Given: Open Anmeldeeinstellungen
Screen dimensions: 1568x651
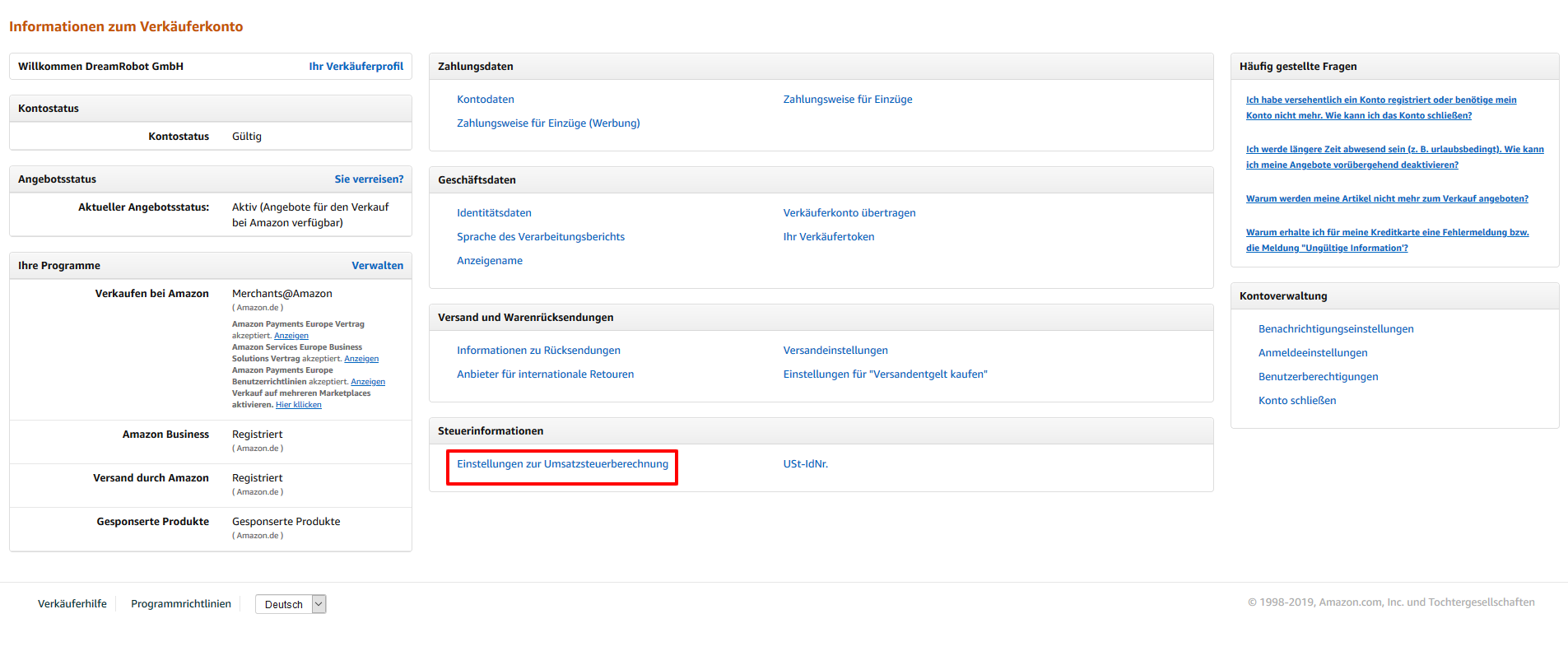Looking at the screenshot, I should 1313,353.
